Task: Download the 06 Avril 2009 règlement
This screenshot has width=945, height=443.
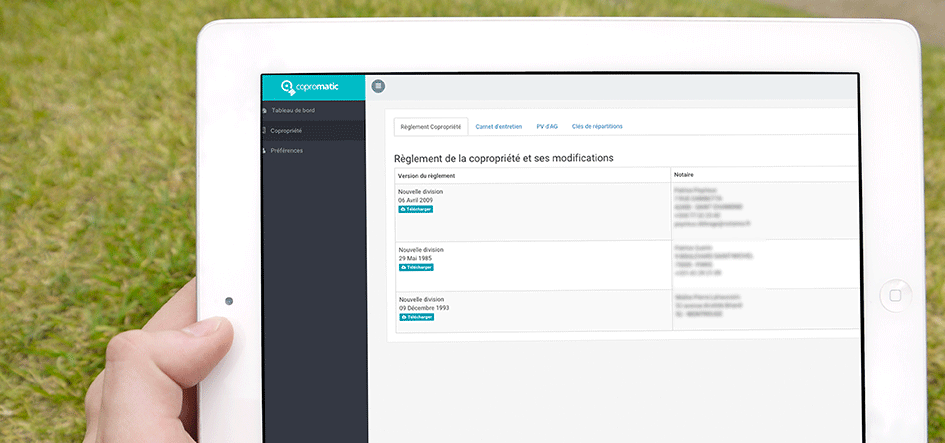Action: (416, 209)
